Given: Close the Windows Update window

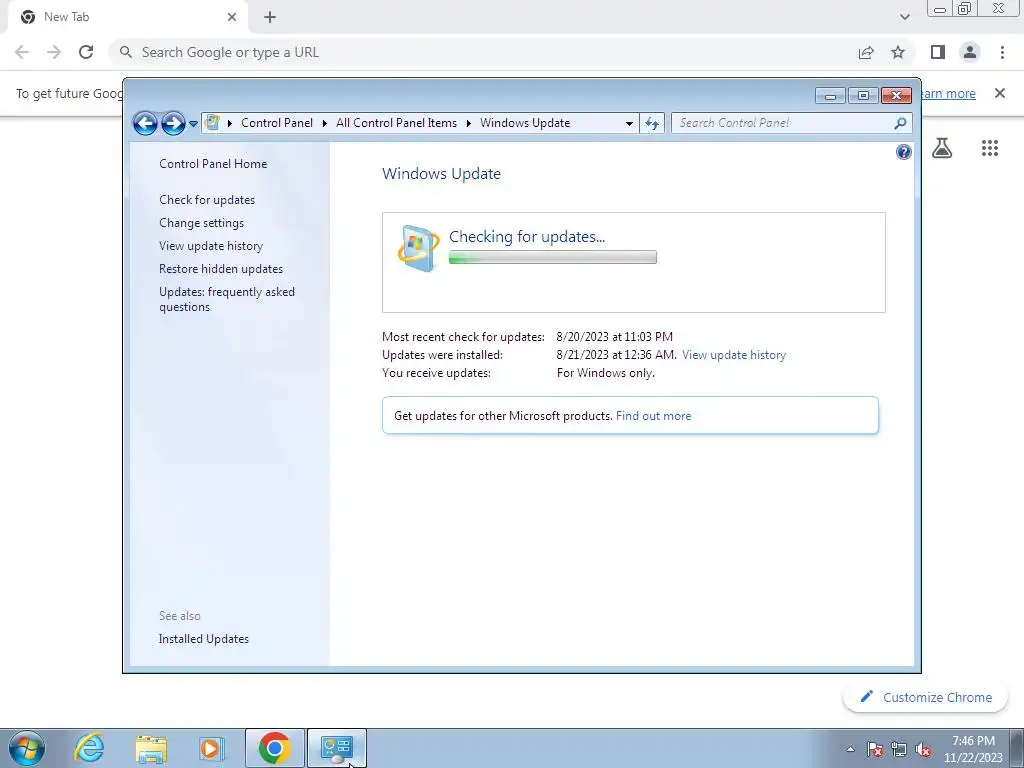Looking at the screenshot, I should 896,96.
